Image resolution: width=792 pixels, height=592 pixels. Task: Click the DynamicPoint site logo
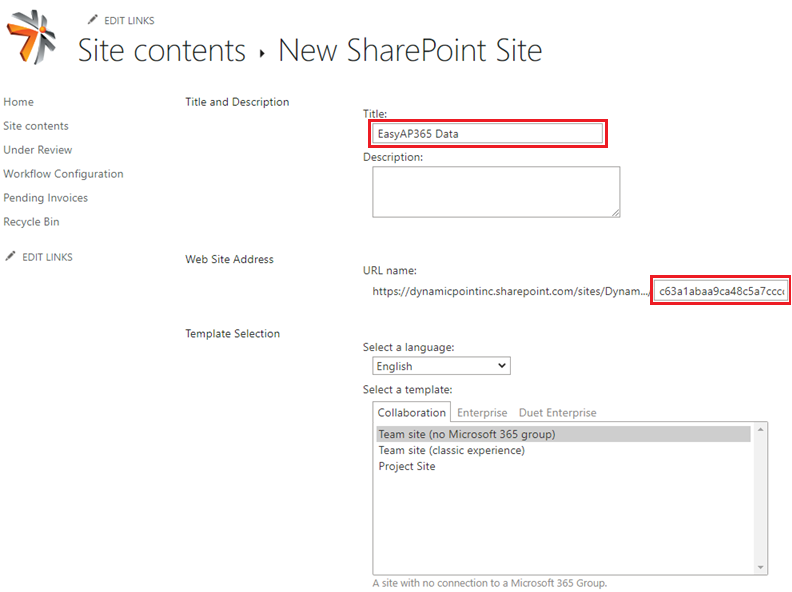point(31,37)
